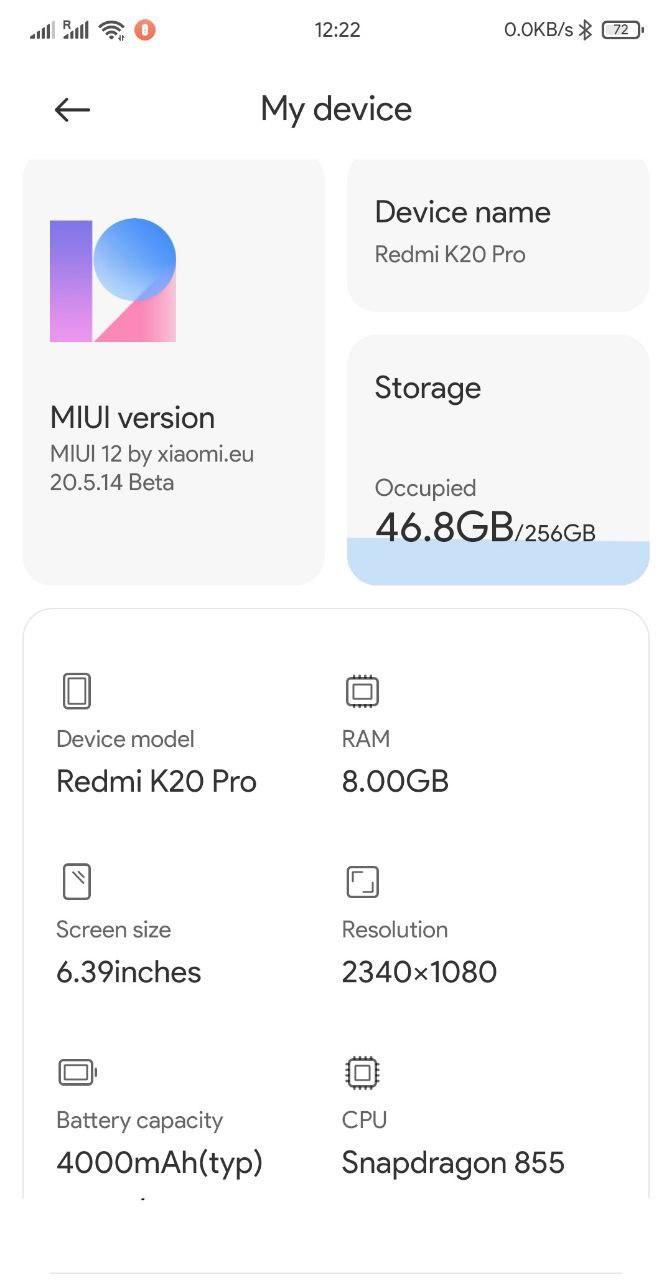The height and width of the screenshot is (1280, 672).
Task: Tap the 4000mAh battery capacity value
Action: 159,1163
